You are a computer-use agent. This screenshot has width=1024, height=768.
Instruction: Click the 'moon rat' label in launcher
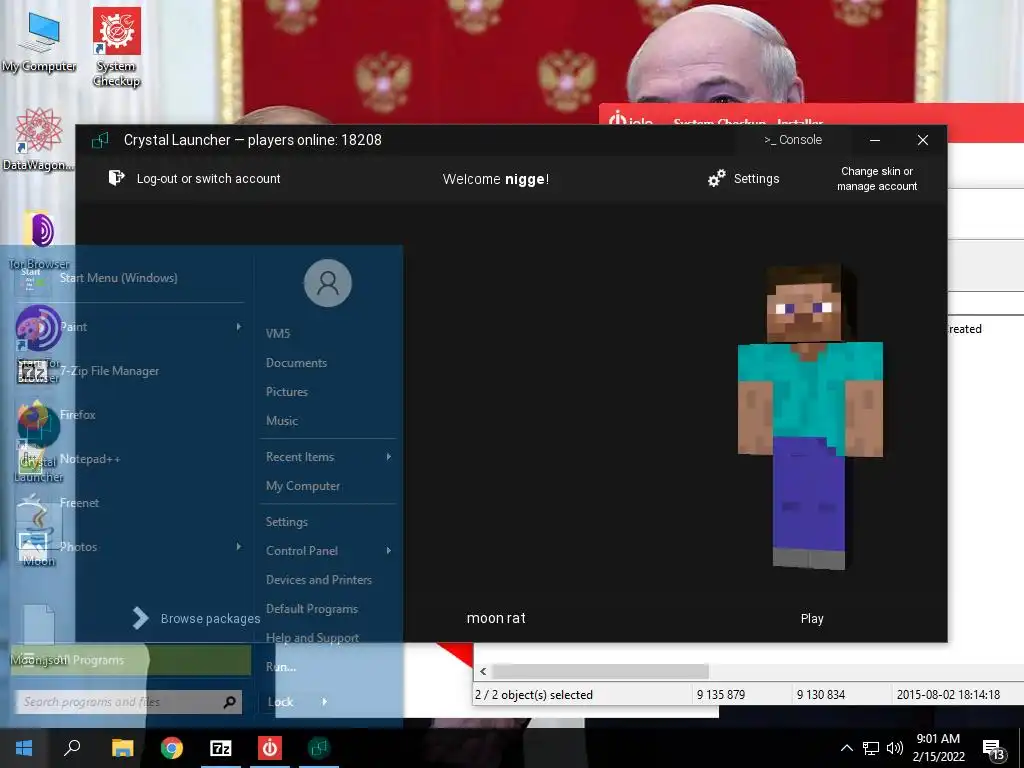(x=496, y=618)
